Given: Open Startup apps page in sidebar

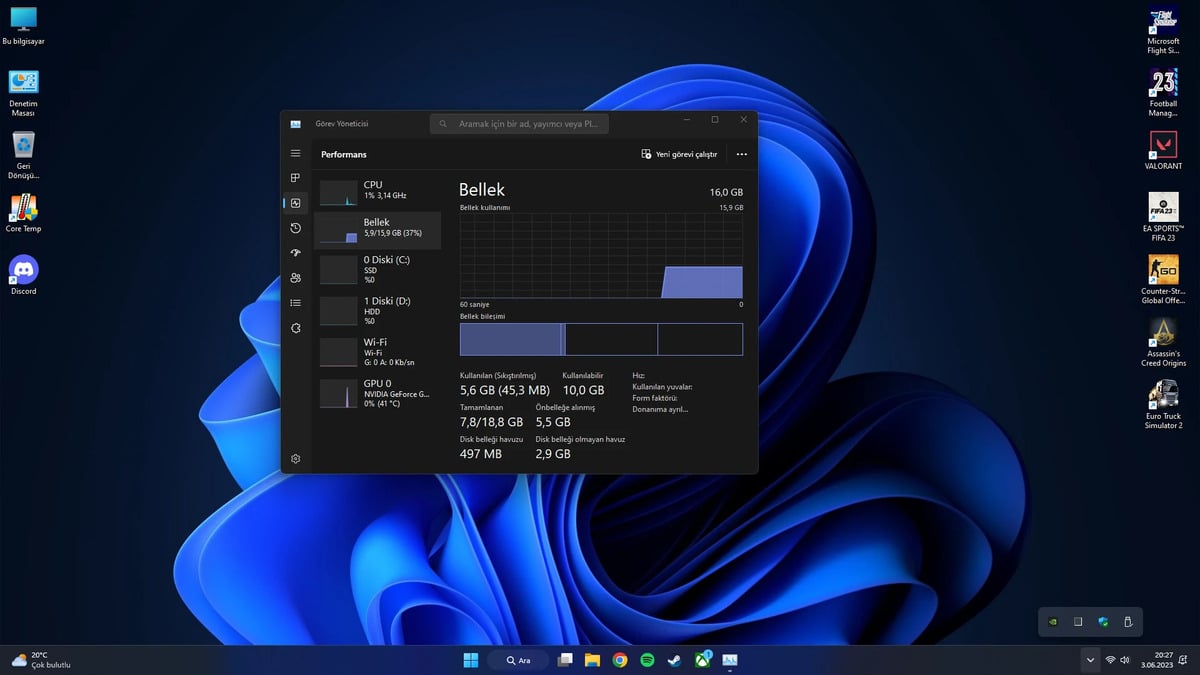Looking at the screenshot, I should tap(295, 253).
